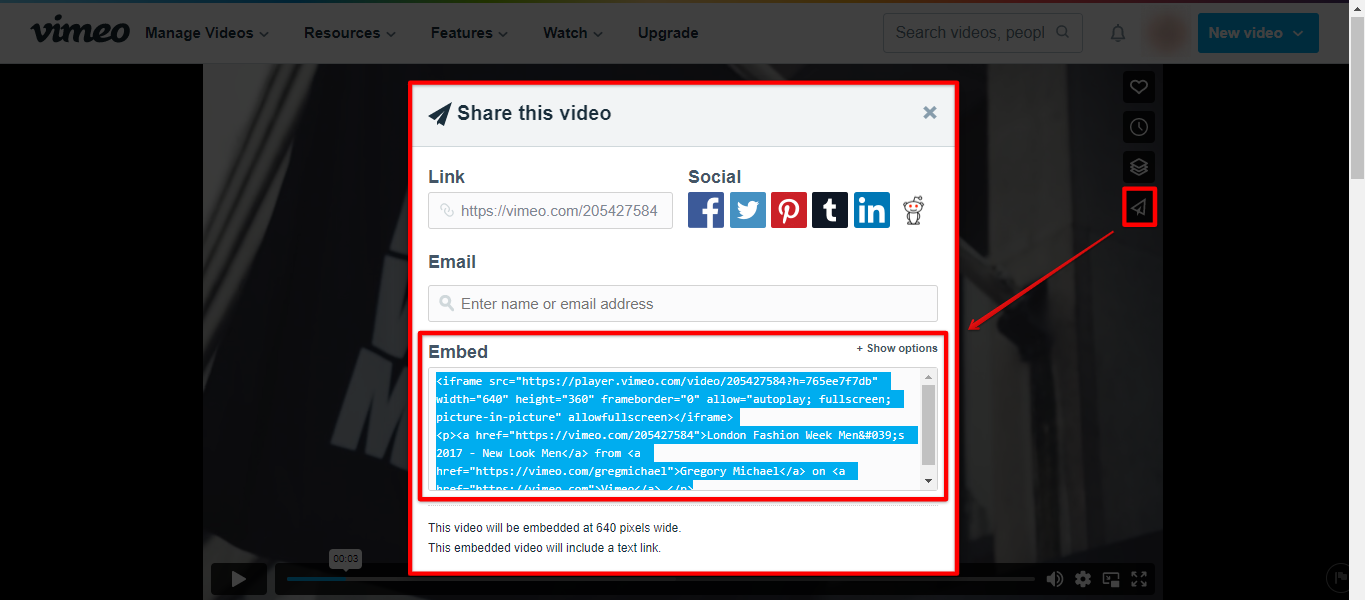Click the Vimeo logo
Viewport: 1365px width, 600px height.
80,32
